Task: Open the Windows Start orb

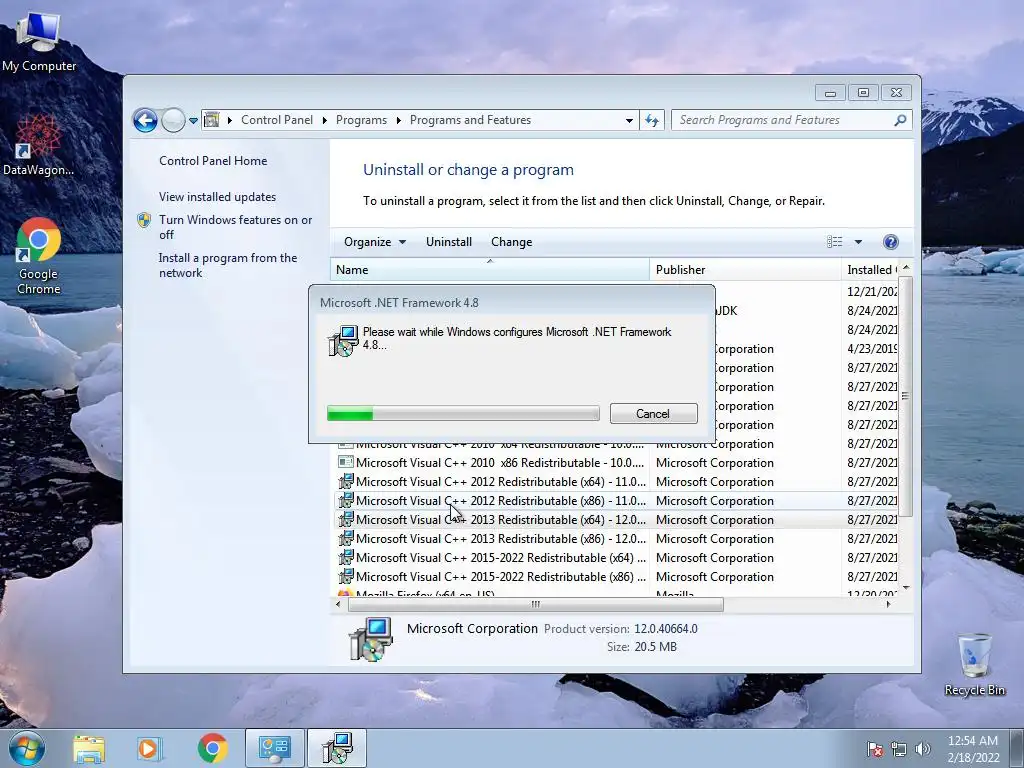Action: [27, 748]
